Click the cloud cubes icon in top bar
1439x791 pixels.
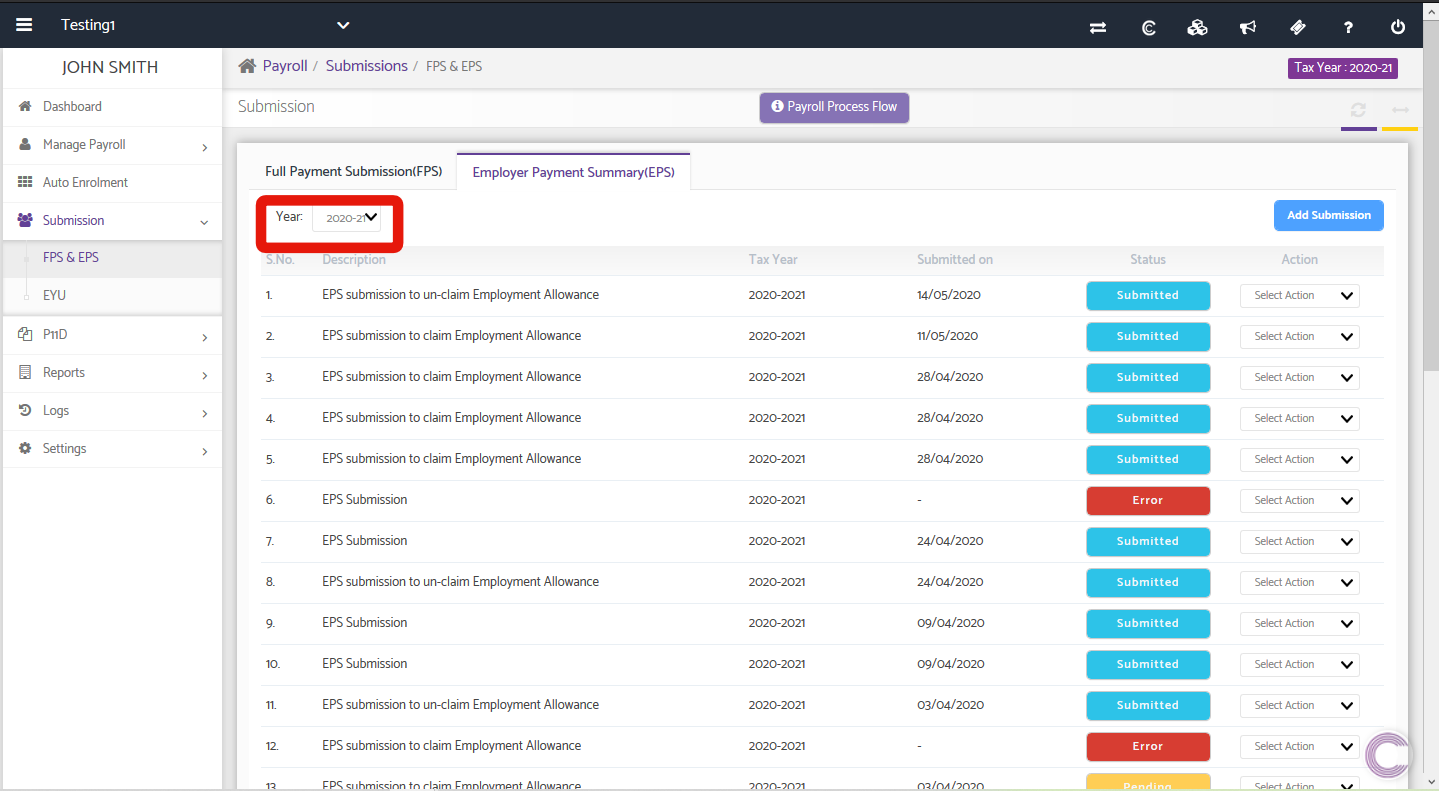coord(1197,28)
